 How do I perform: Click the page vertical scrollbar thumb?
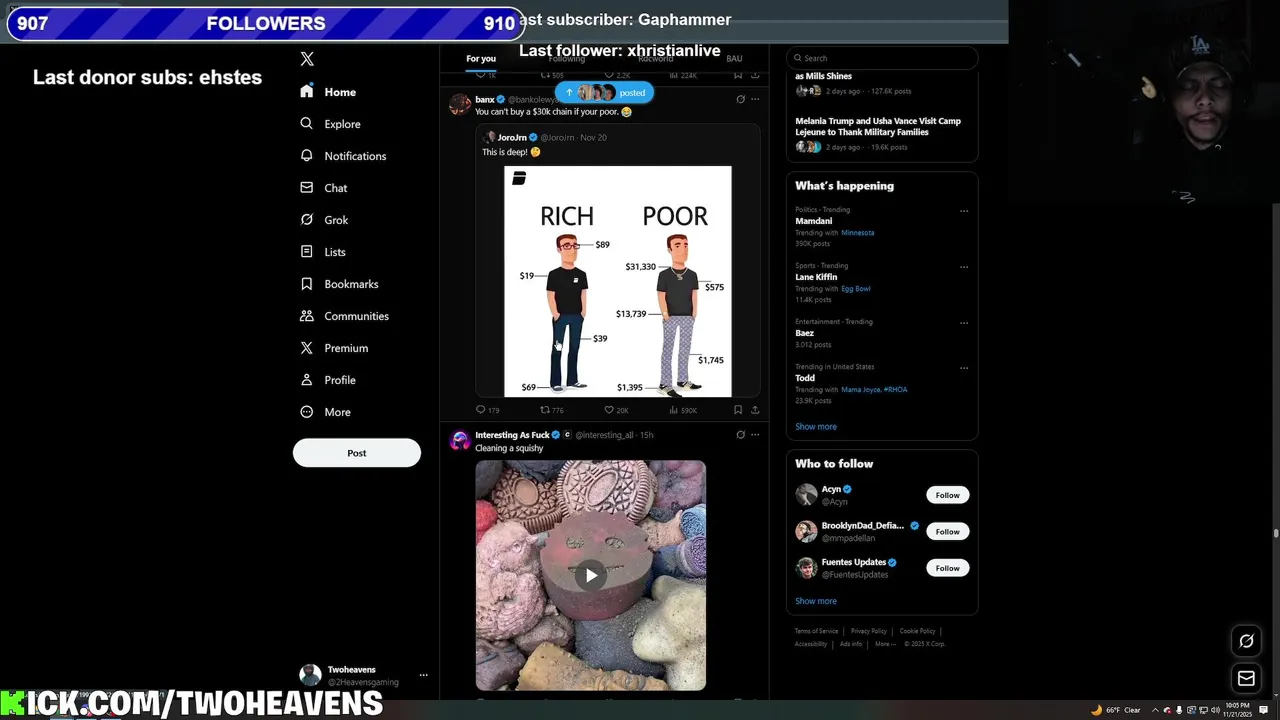click(1275, 533)
